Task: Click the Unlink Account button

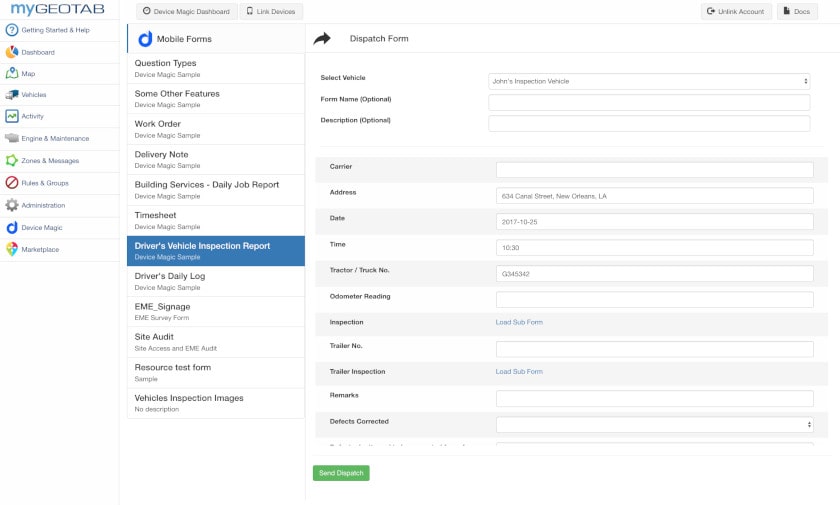Action: click(x=736, y=11)
